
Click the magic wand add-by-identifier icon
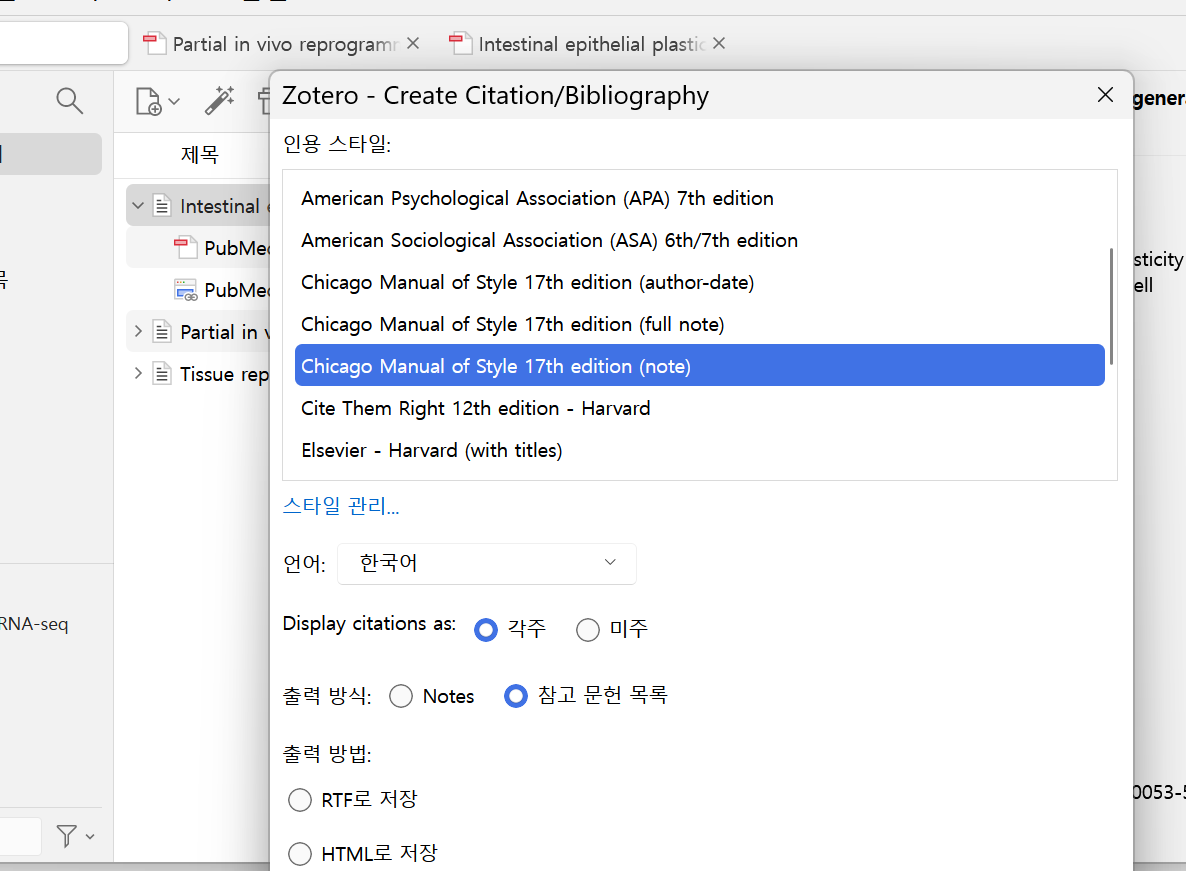[219, 101]
